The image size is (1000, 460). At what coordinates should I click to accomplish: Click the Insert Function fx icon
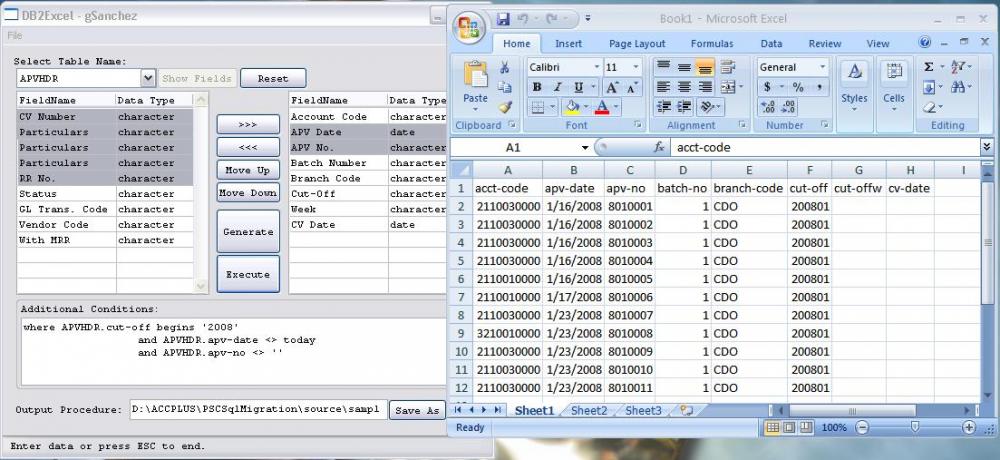coord(659,147)
